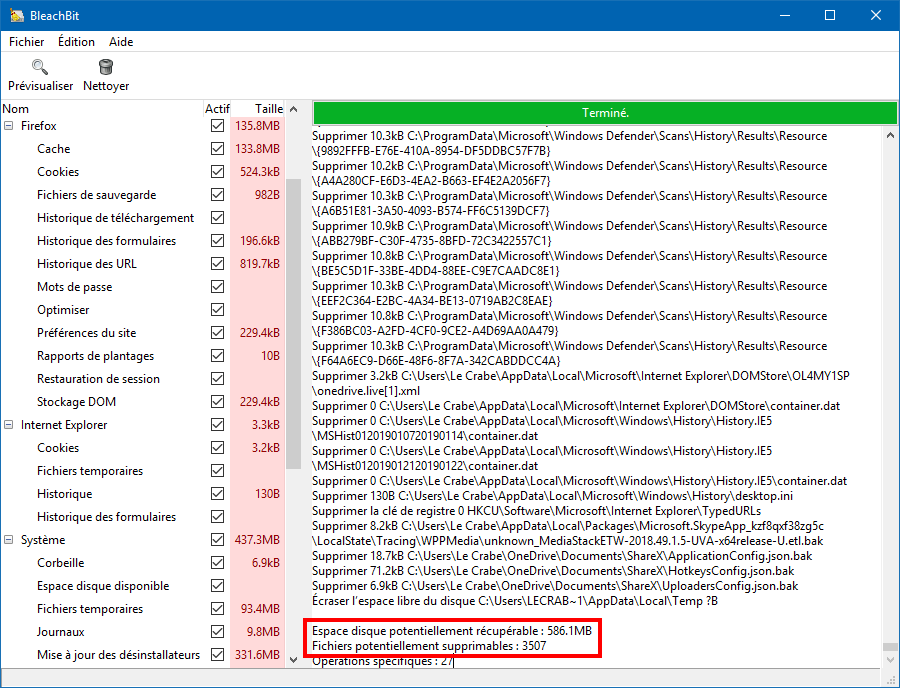Viewport: 900px width, 688px height.
Task: Click log line mentioning TypedURLs registry key
Action: pyautogui.click(x=537, y=511)
